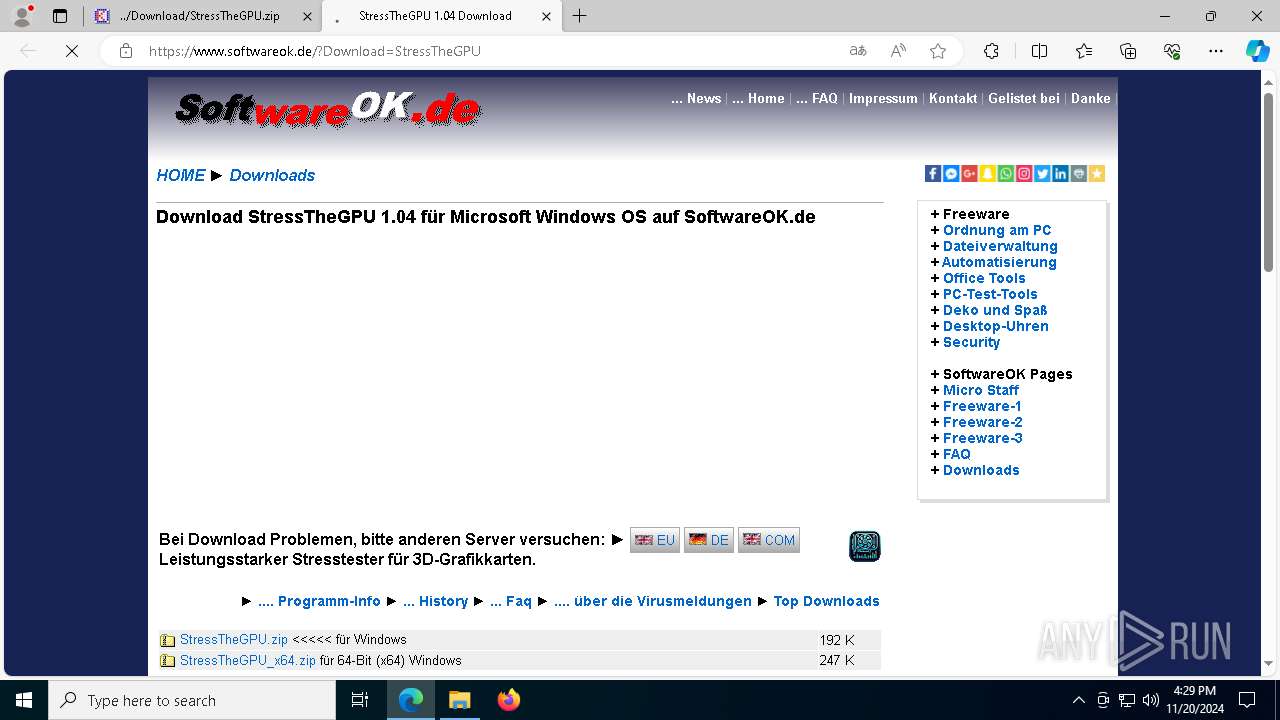The height and width of the screenshot is (720, 1280).
Task: Click the address bar URL field
Action: pyautogui.click(x=490, y=51)
